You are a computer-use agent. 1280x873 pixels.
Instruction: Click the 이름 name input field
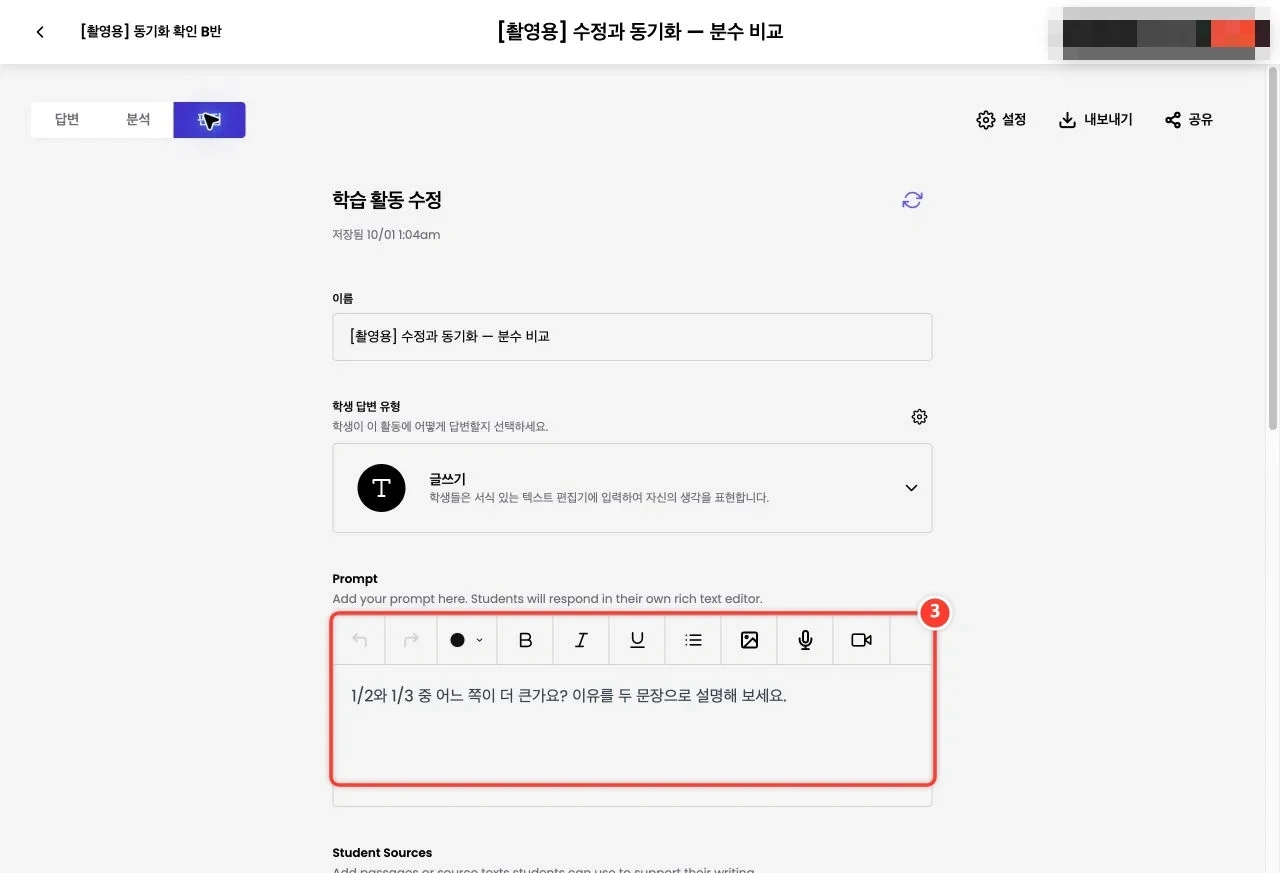(632, 337)
